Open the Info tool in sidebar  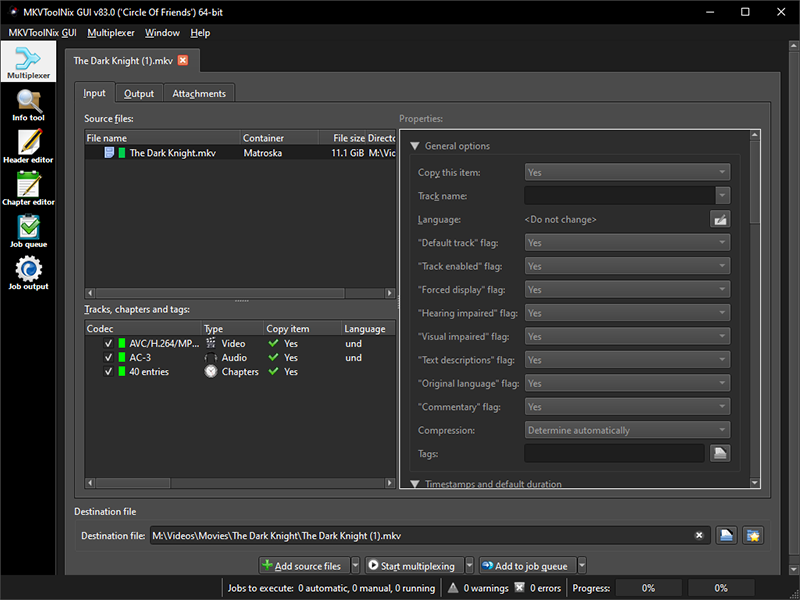[28, 105]
